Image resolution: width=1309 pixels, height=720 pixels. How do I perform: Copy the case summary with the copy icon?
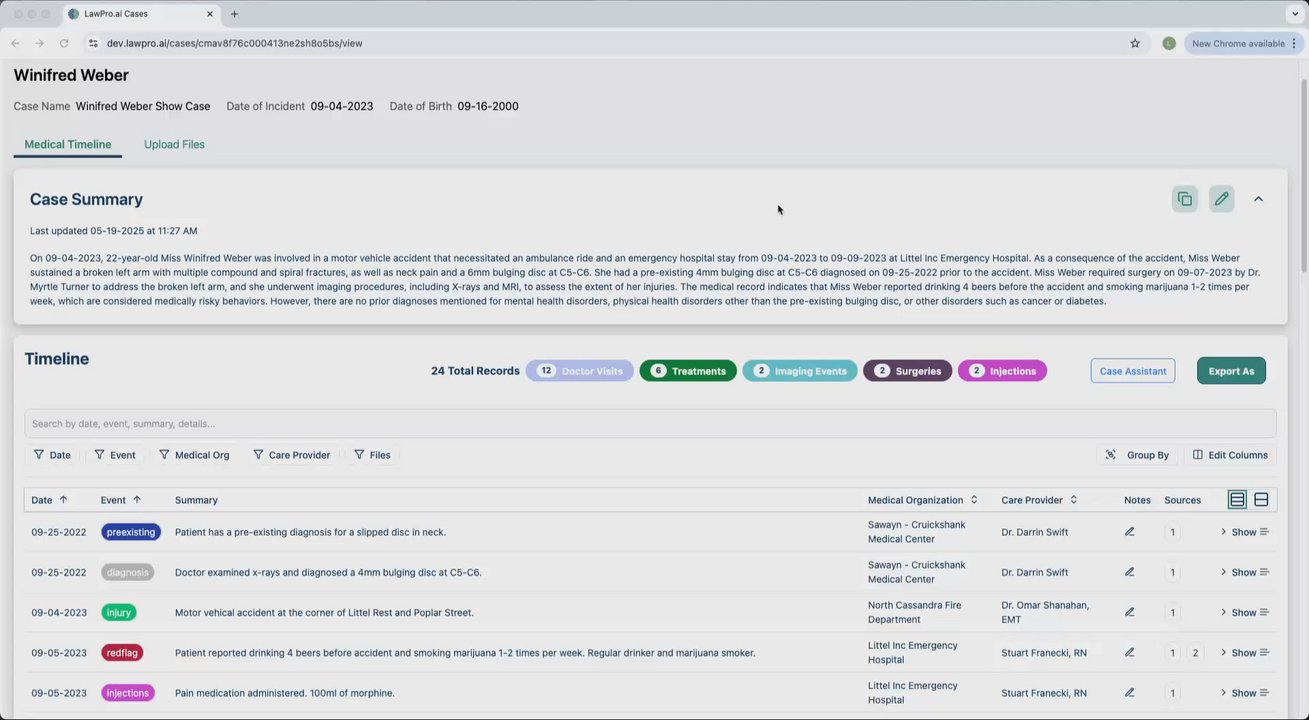point(1185,199)
